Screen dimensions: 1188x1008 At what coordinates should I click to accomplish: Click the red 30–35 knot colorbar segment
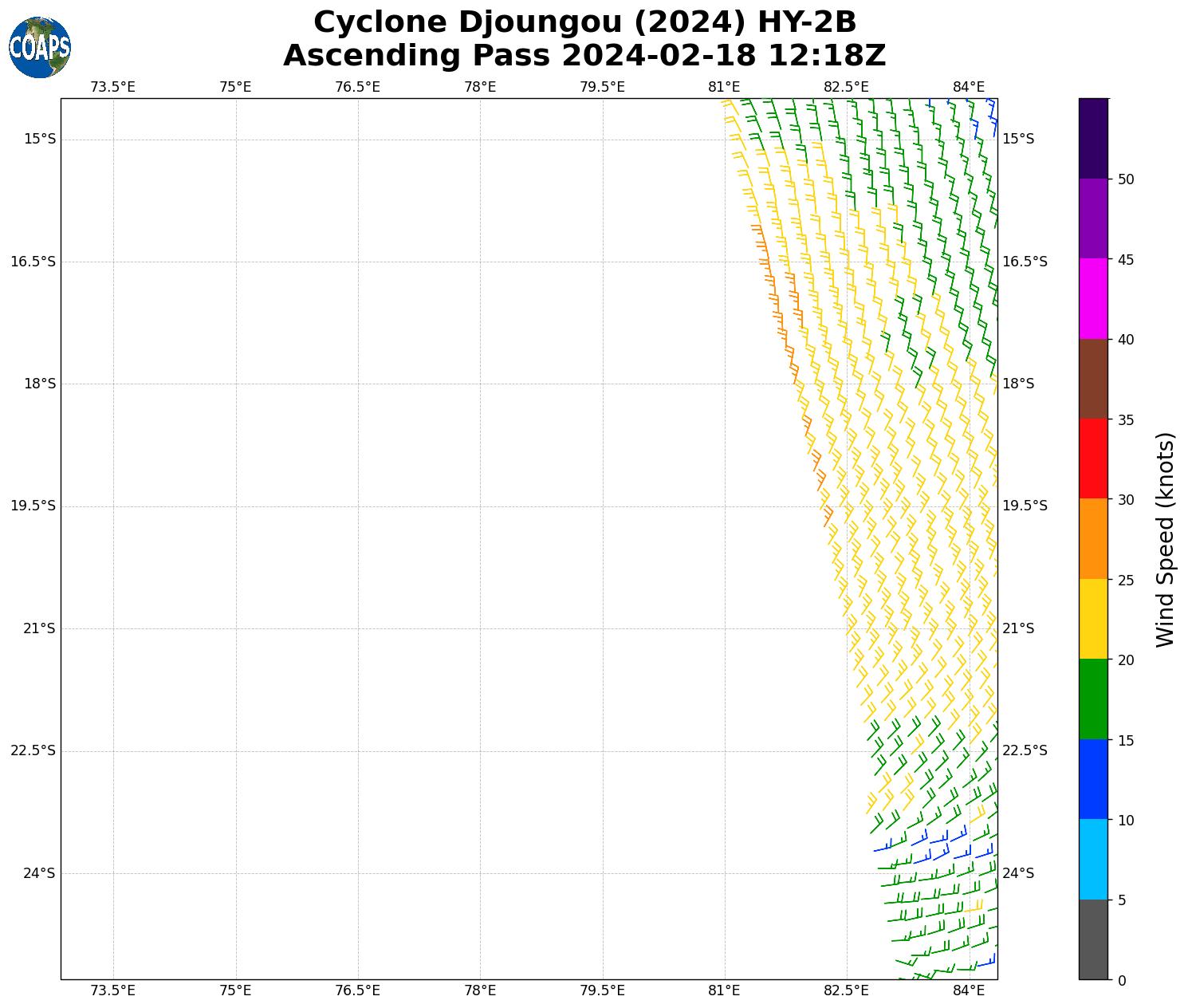tap(1092, 459)
